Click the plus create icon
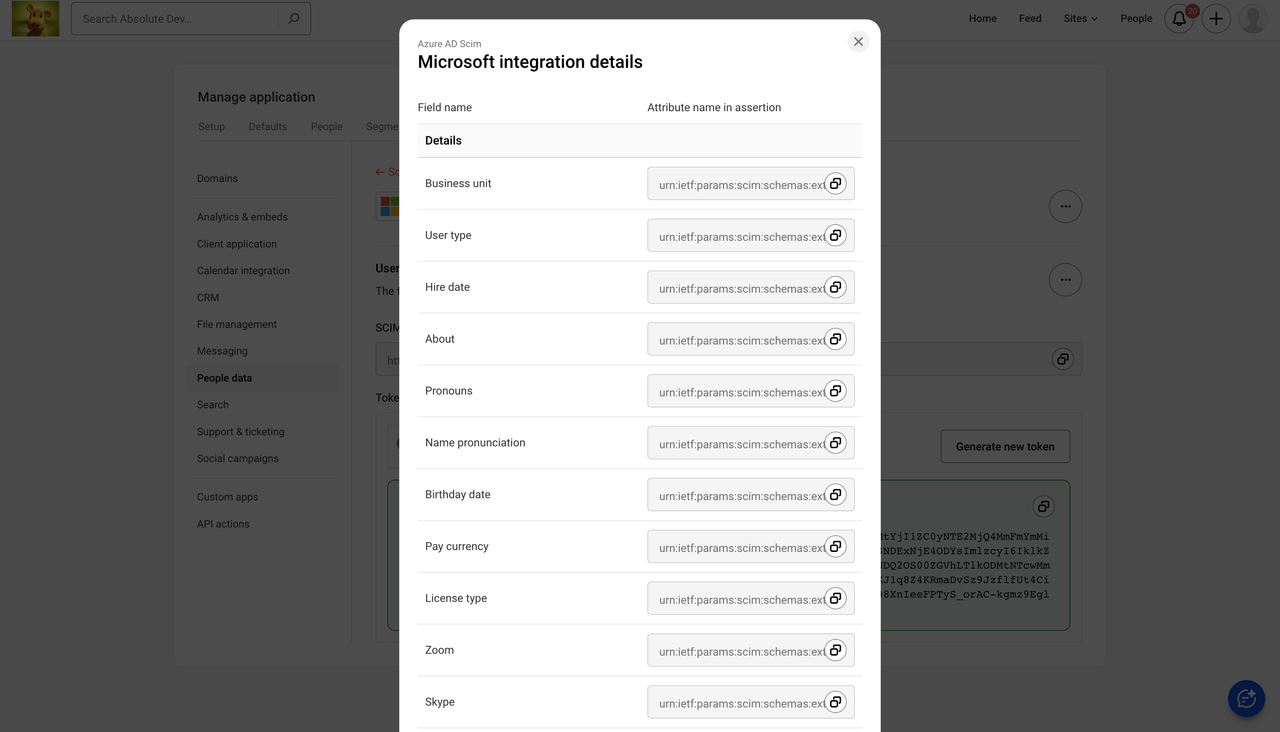This screenshot has width=1280, height=732. [x=1216, y=18]
